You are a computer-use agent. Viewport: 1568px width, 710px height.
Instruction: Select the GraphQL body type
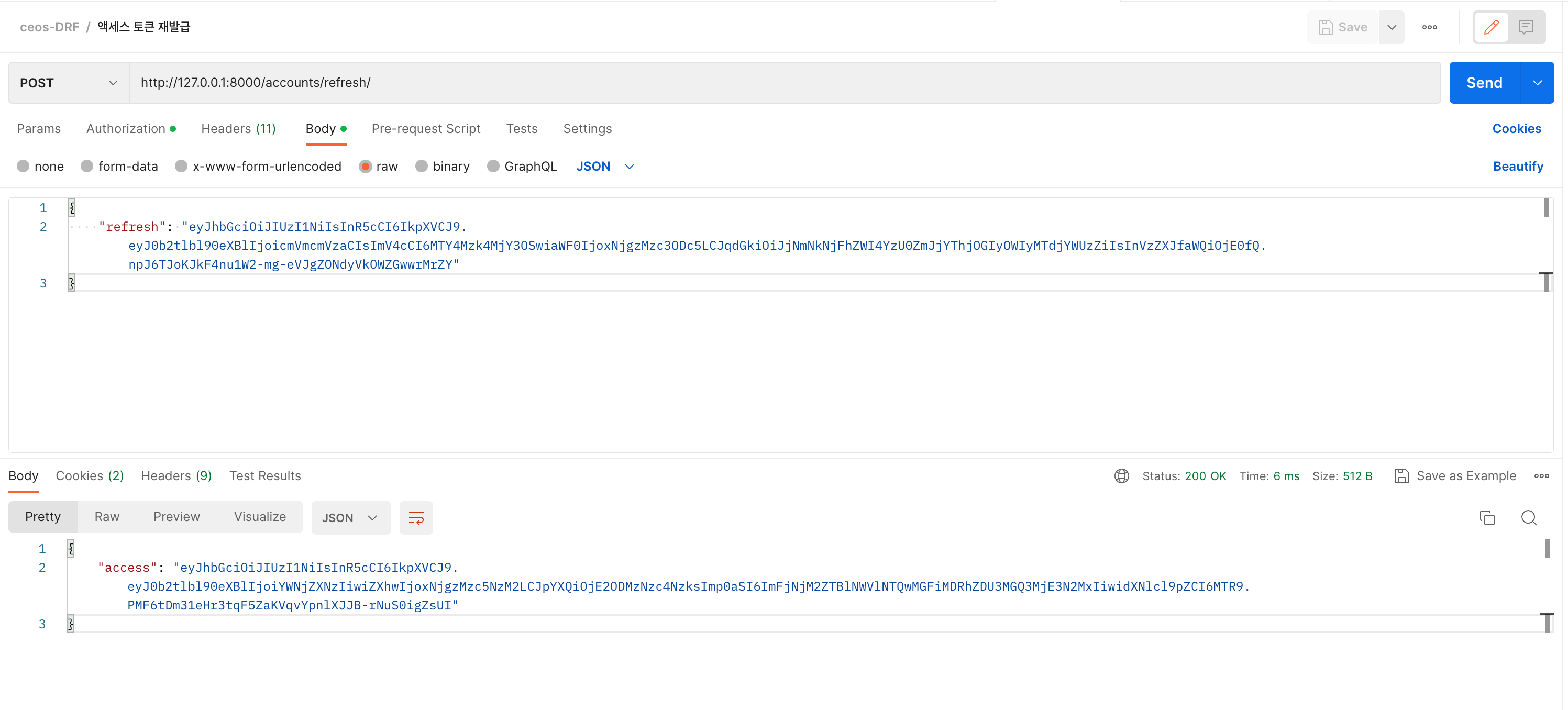coord(493,166)
